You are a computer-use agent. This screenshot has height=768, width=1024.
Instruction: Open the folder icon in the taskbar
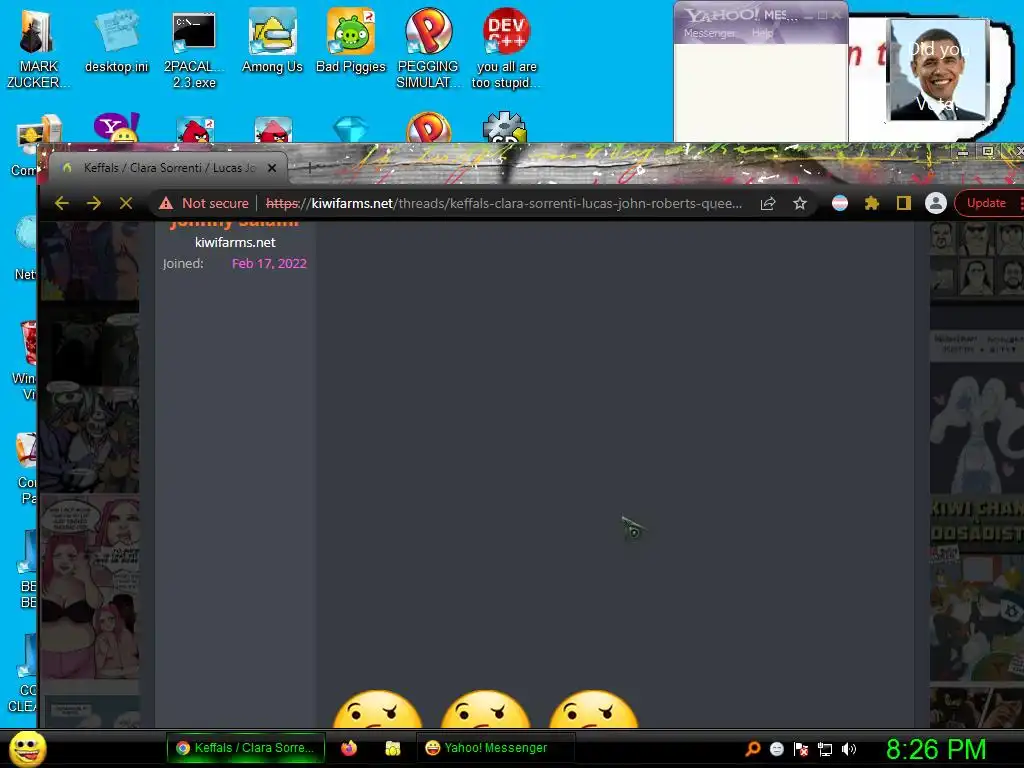tap(392, 748)
